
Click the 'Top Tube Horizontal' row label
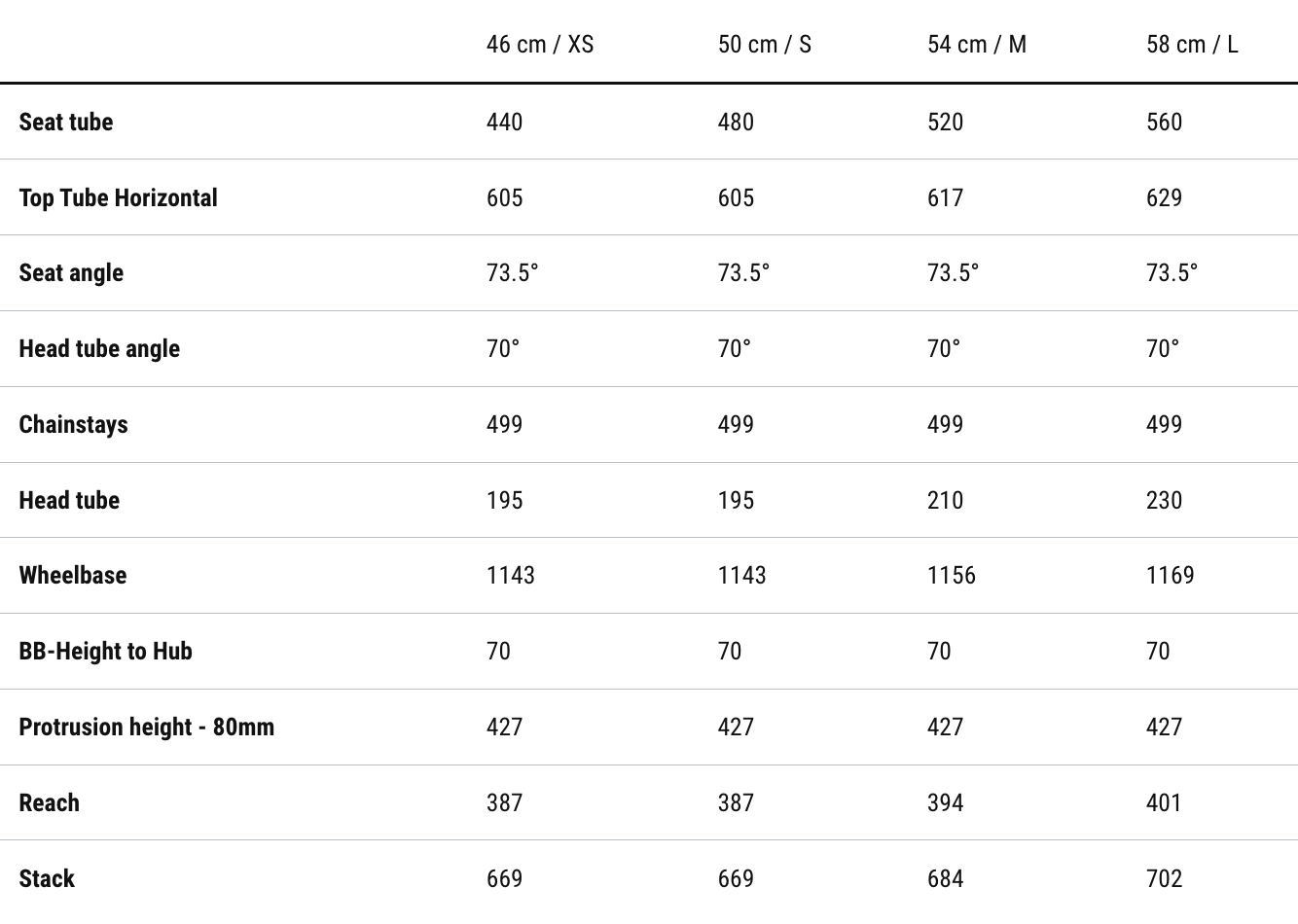click(118, 197)
